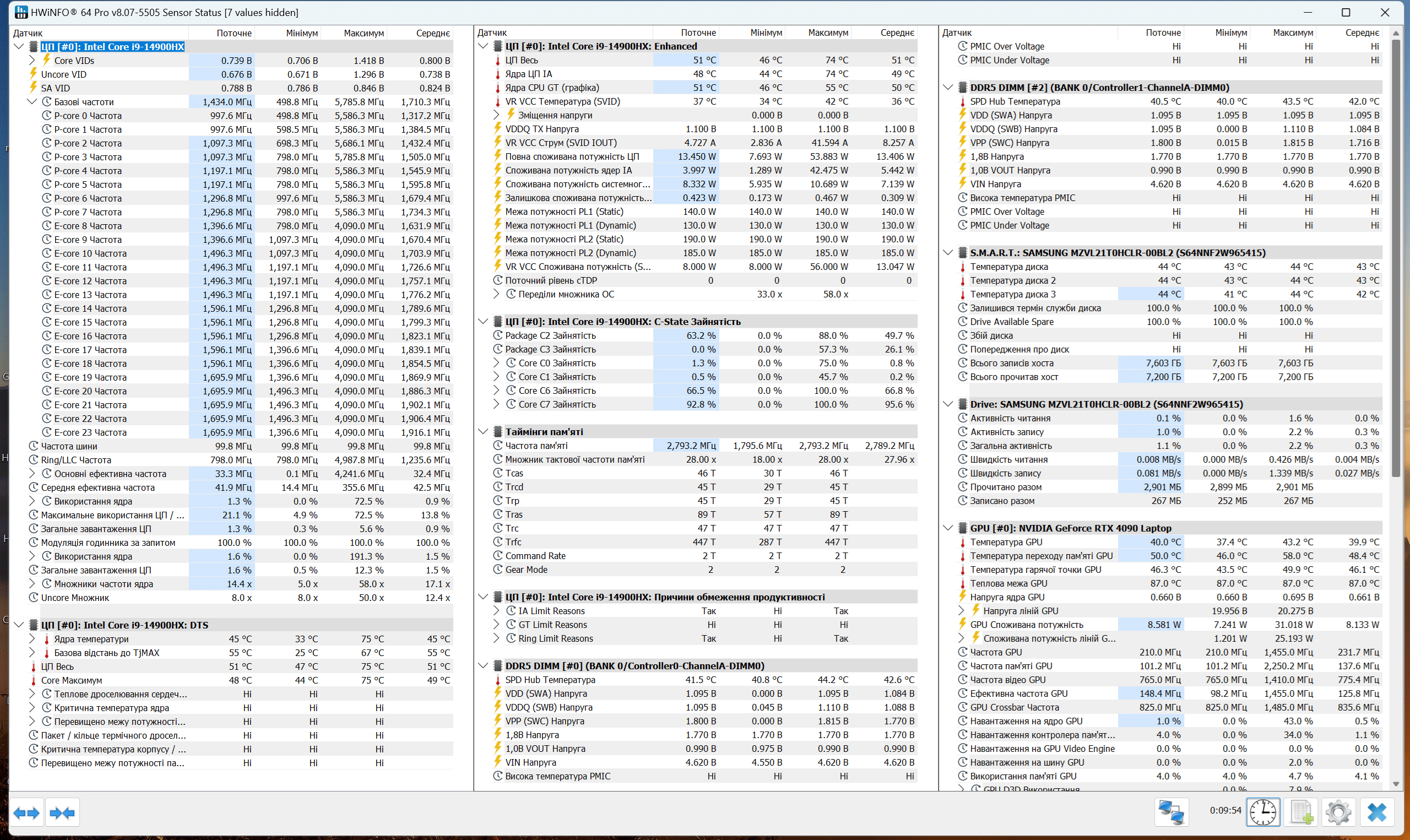The image size is (1410, 840).
Task: Expand the Переділи множника OC row
Action: tap(497, 294)
